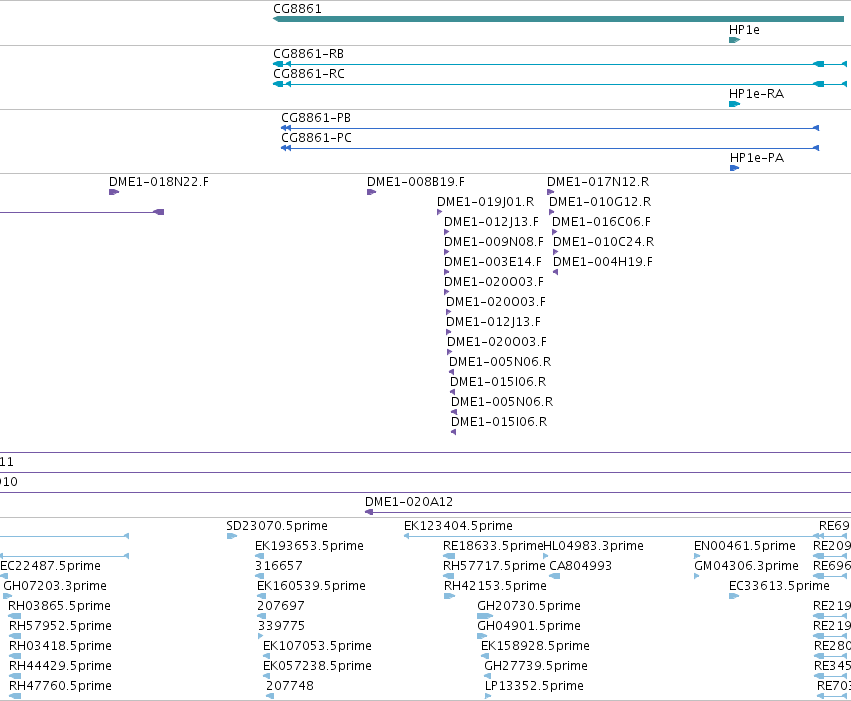Select the DME1-020A12 BAC label
Image resolution: width=851 pixels, height=701 pixels.
coord(409,502)
